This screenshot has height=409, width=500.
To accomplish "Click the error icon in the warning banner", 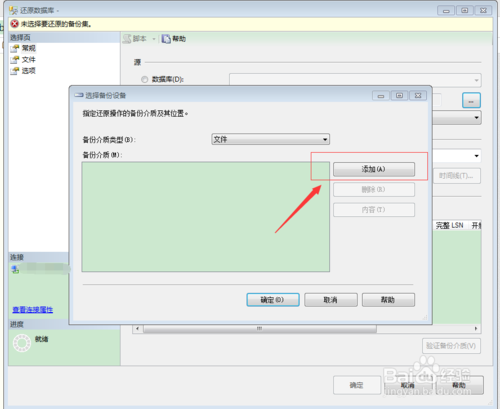I will pyautogui.click(x=15, y=24).
